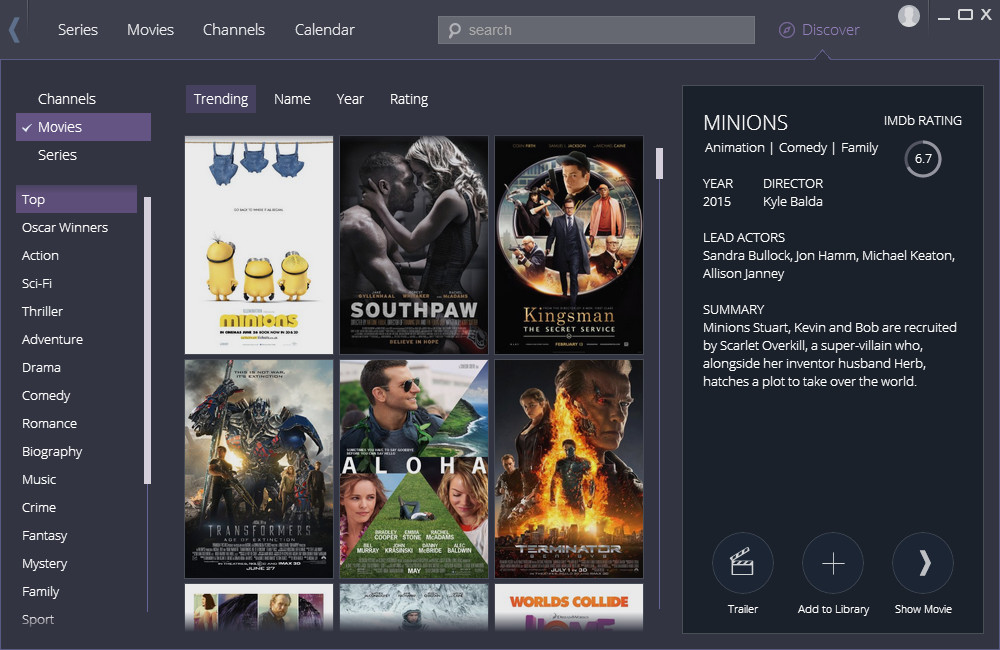The width and height of the screenshot is (1000, 650).
Task: Click the plus Add to Library icon
Action: (x=833, y=563)
